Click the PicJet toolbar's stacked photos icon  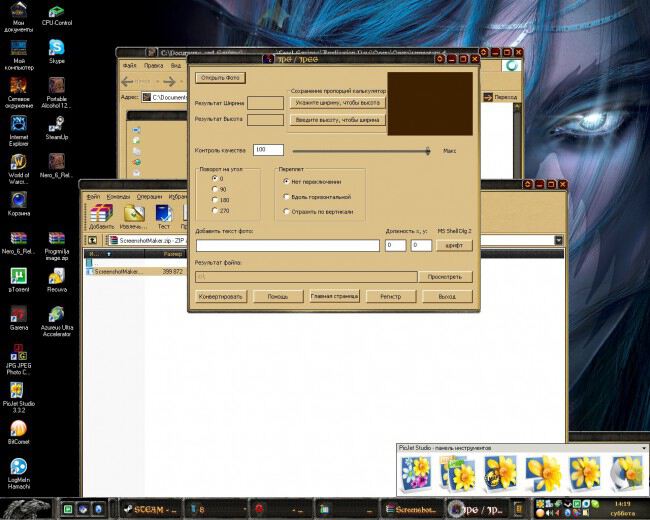(458, 474)
